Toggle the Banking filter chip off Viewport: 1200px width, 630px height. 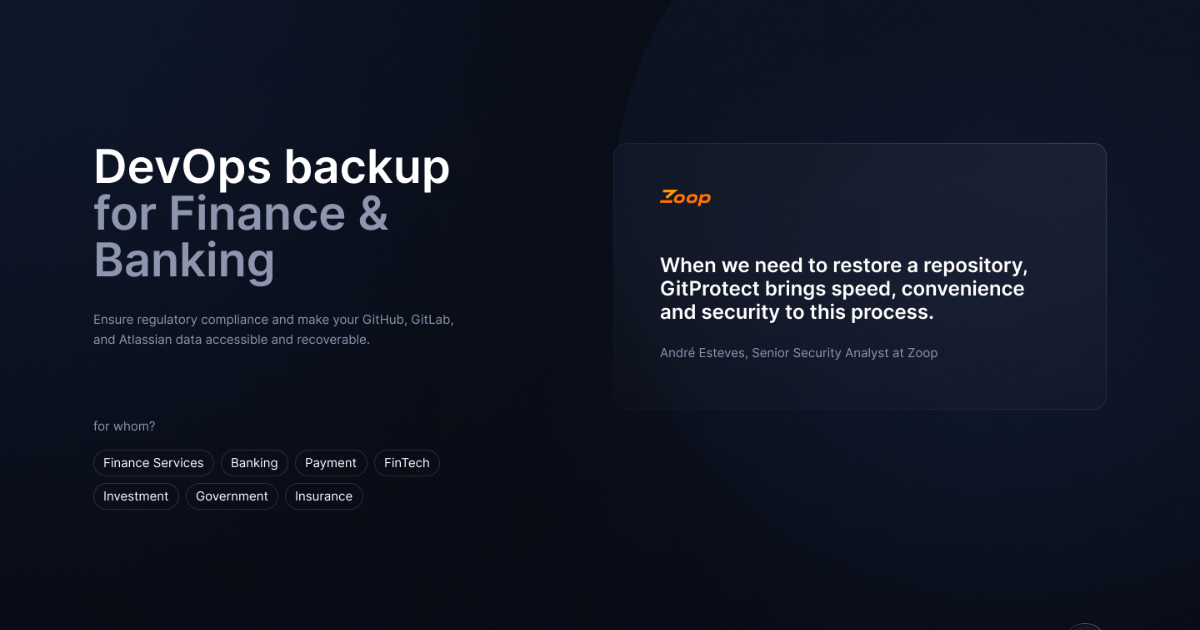[x=254, y=462]
